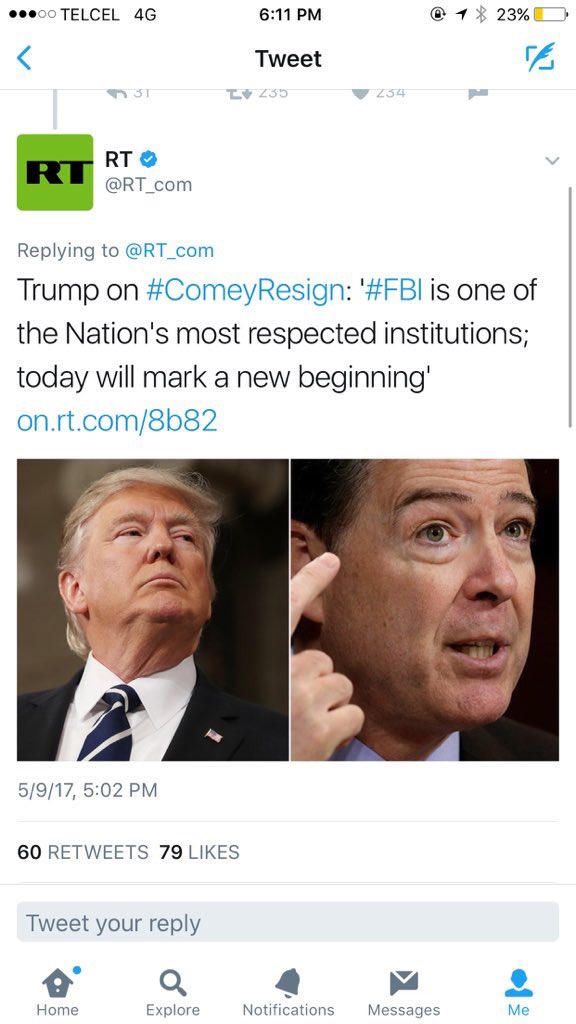576x1024 pixels.
Task: Open the Home tab
Action: click(57, 991)
